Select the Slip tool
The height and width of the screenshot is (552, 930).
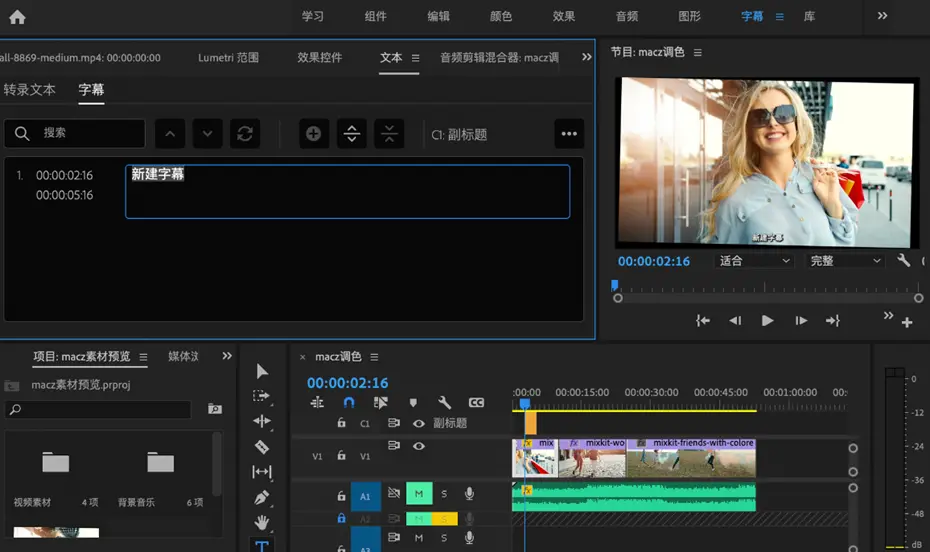262,472
